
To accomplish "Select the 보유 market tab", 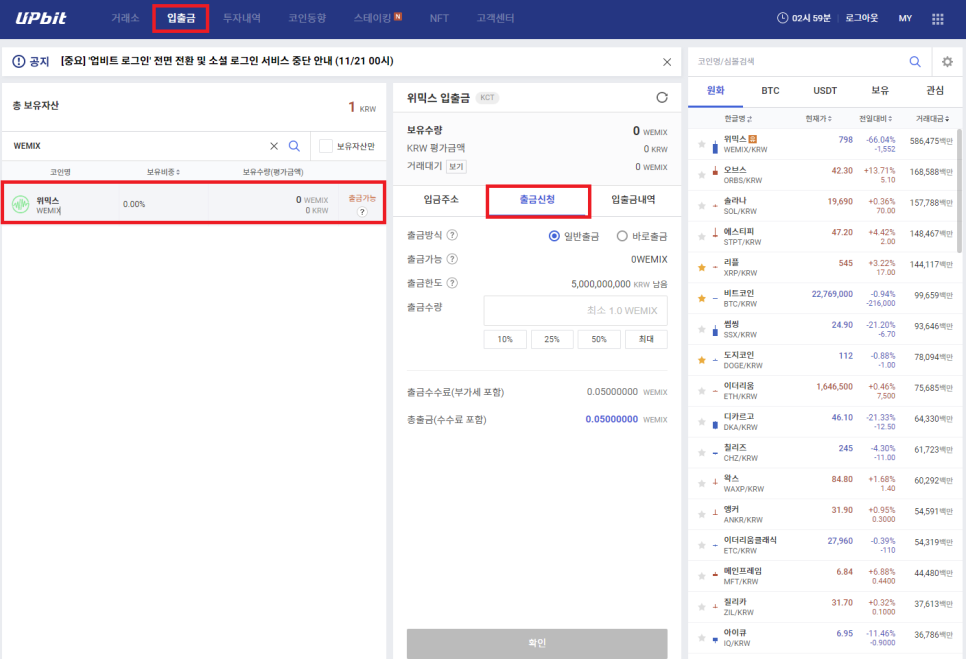I will coord(880,91).
